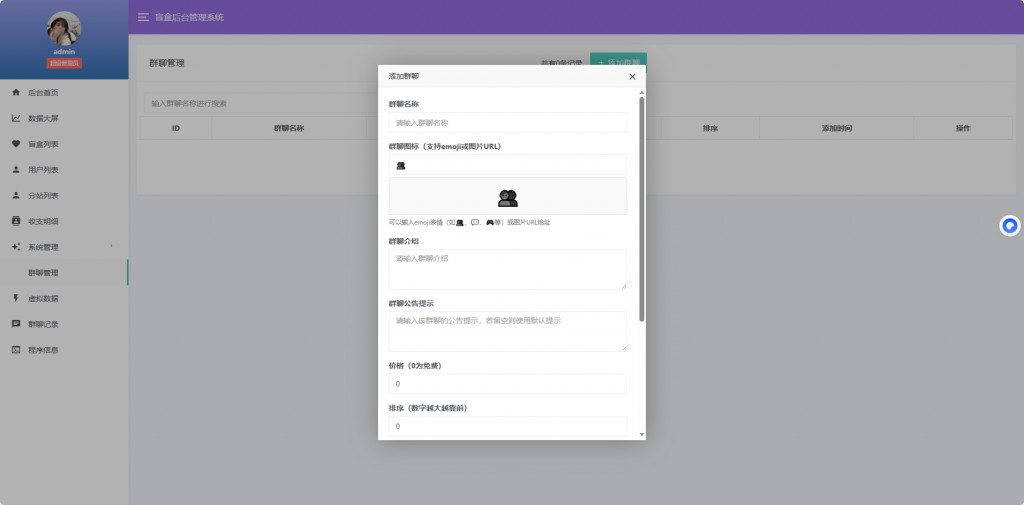Click the chart icon beside 数据大屏
1024x505 pixels.
click(x=16, y=119)
